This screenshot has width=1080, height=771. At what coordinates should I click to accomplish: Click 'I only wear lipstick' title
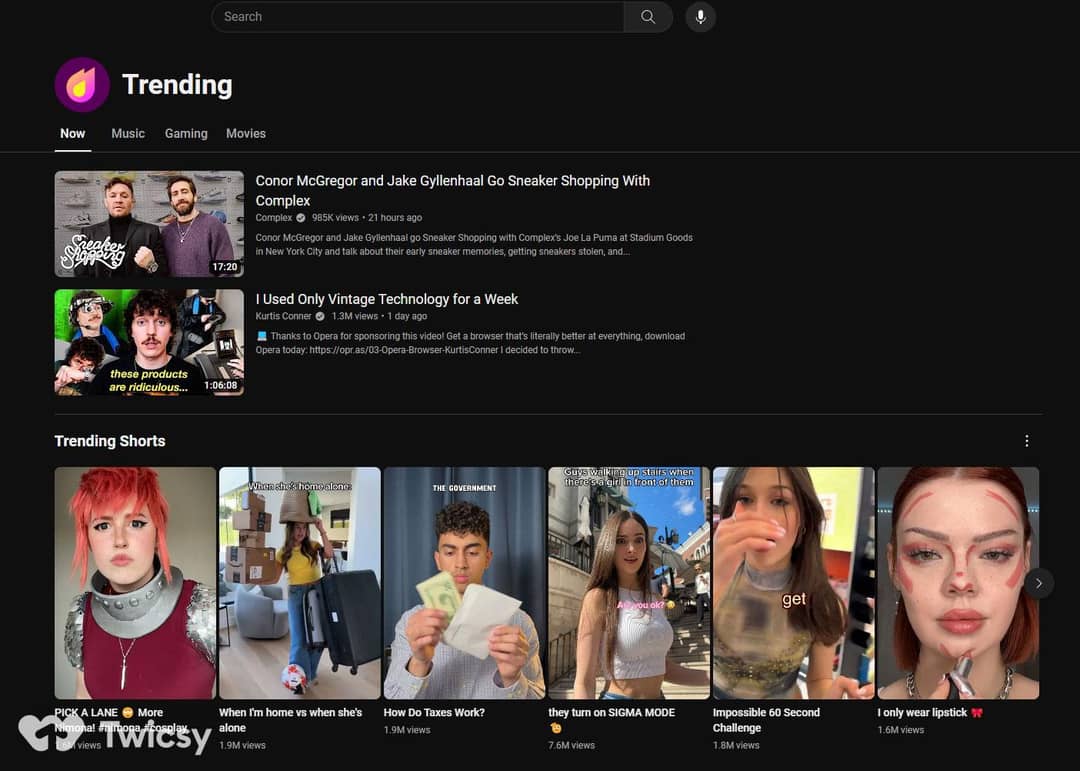pos(930,712)
